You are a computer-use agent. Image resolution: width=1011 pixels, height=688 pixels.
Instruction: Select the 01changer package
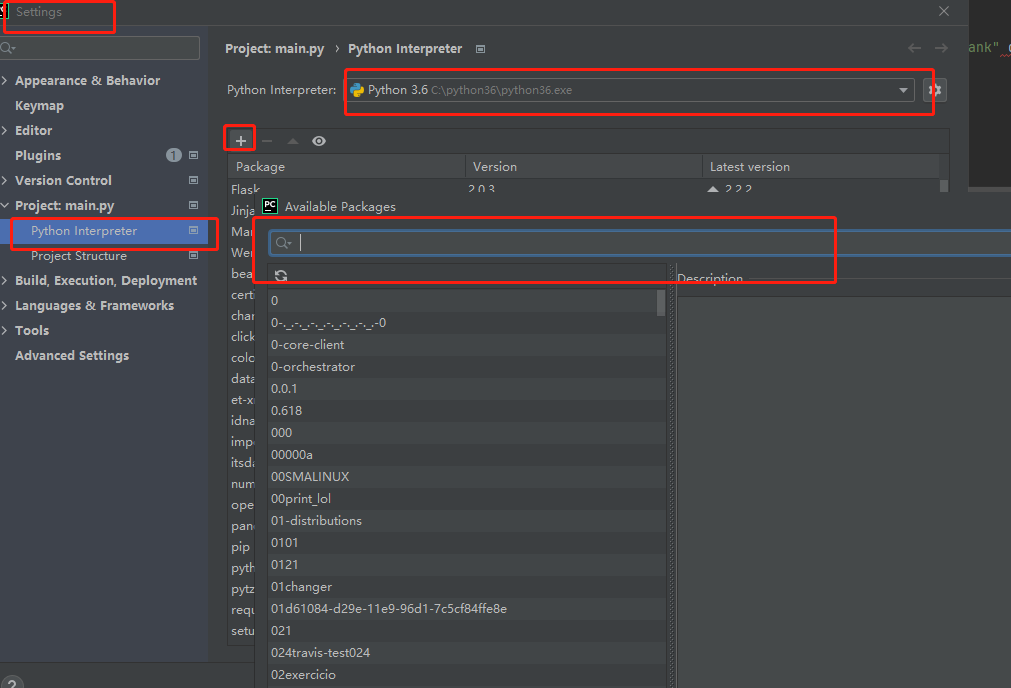[467, 587]
